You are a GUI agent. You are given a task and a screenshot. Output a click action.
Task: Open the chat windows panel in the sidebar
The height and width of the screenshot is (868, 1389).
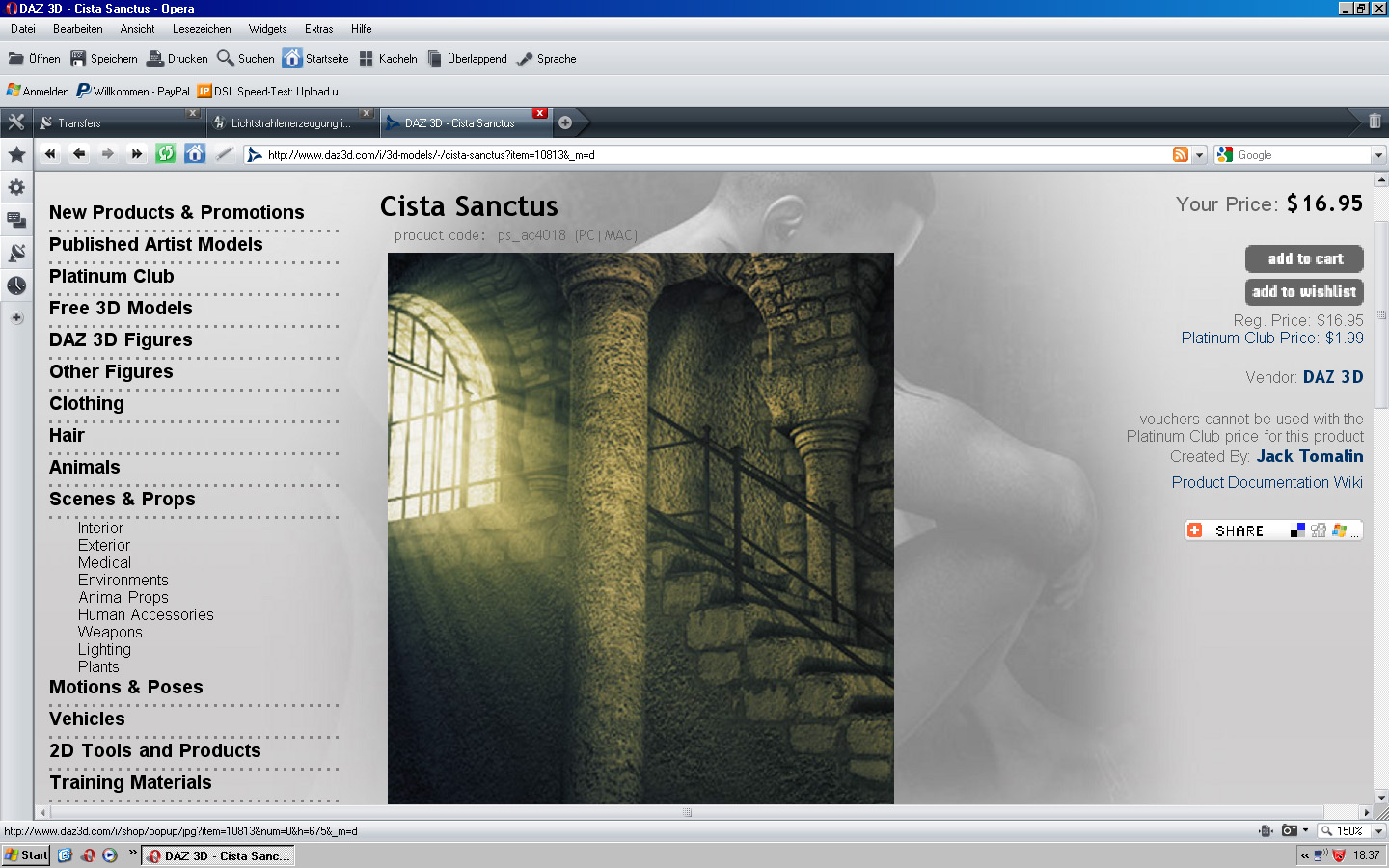coord(16,220)
